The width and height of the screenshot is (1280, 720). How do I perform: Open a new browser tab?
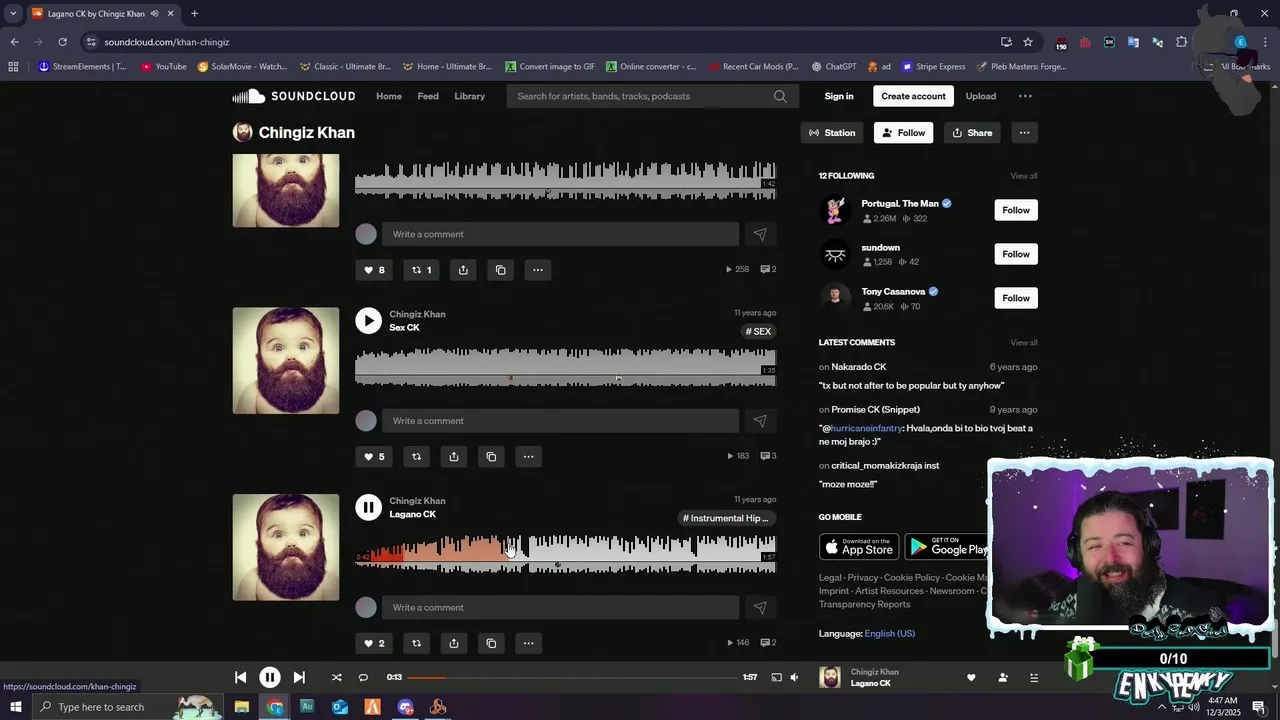coord(194,14)
